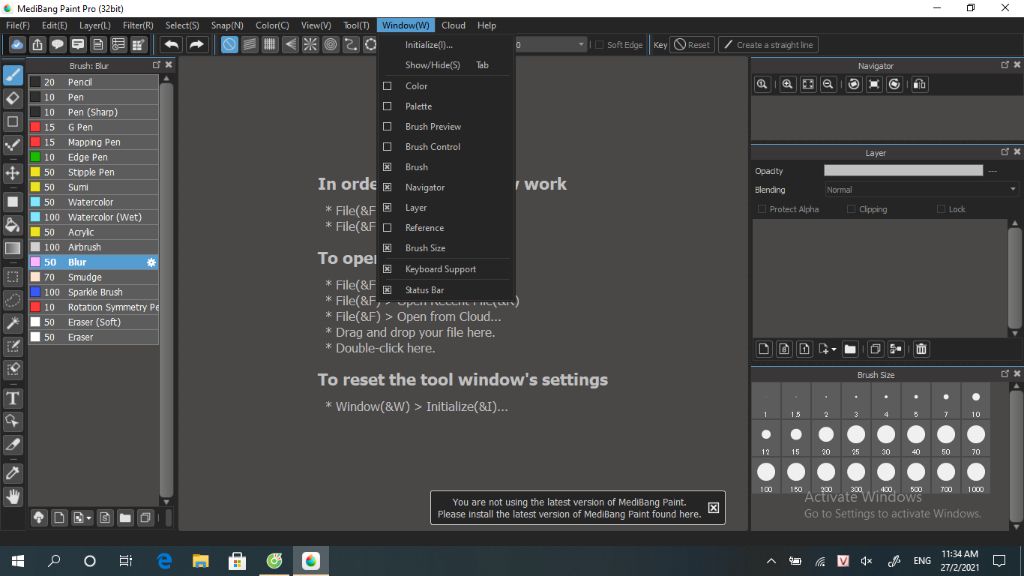Image resolution: width=1024 pixels, height=576 pixels.
Task: Dismiss the update notification
Action: [x=713, y=507]
